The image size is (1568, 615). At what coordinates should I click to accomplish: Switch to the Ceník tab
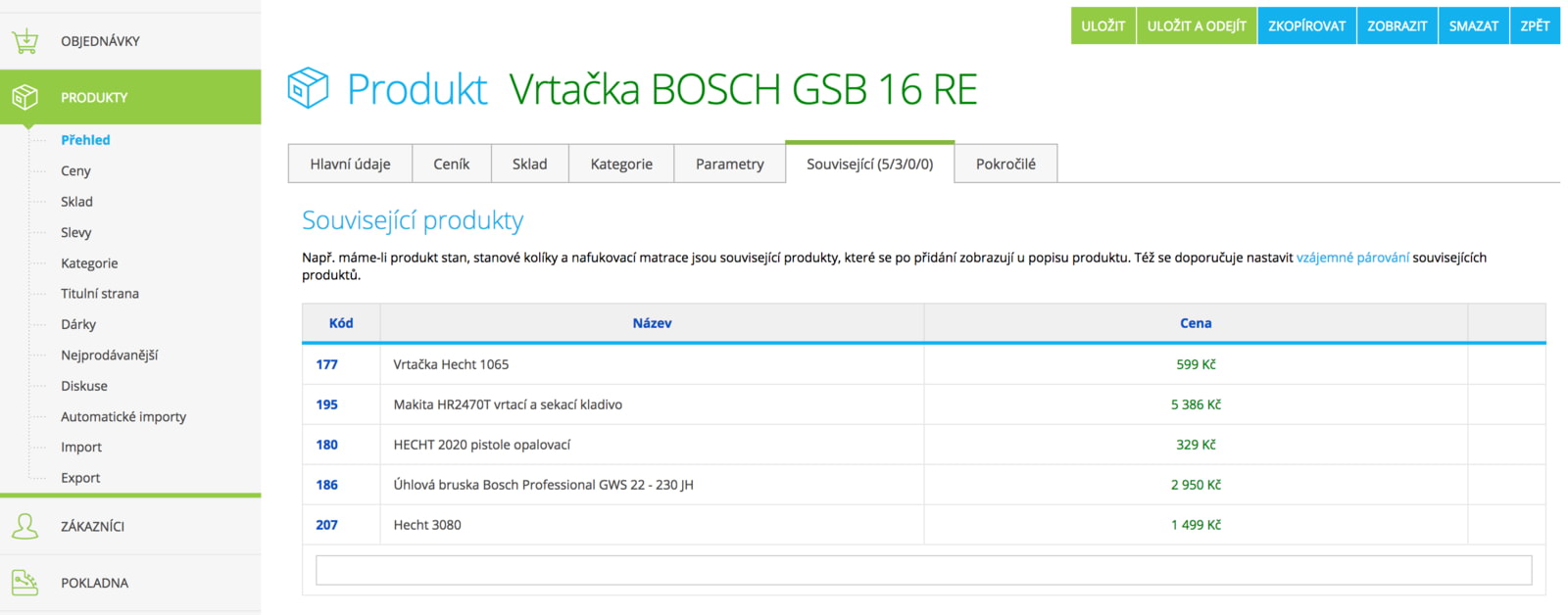(452, 164)
